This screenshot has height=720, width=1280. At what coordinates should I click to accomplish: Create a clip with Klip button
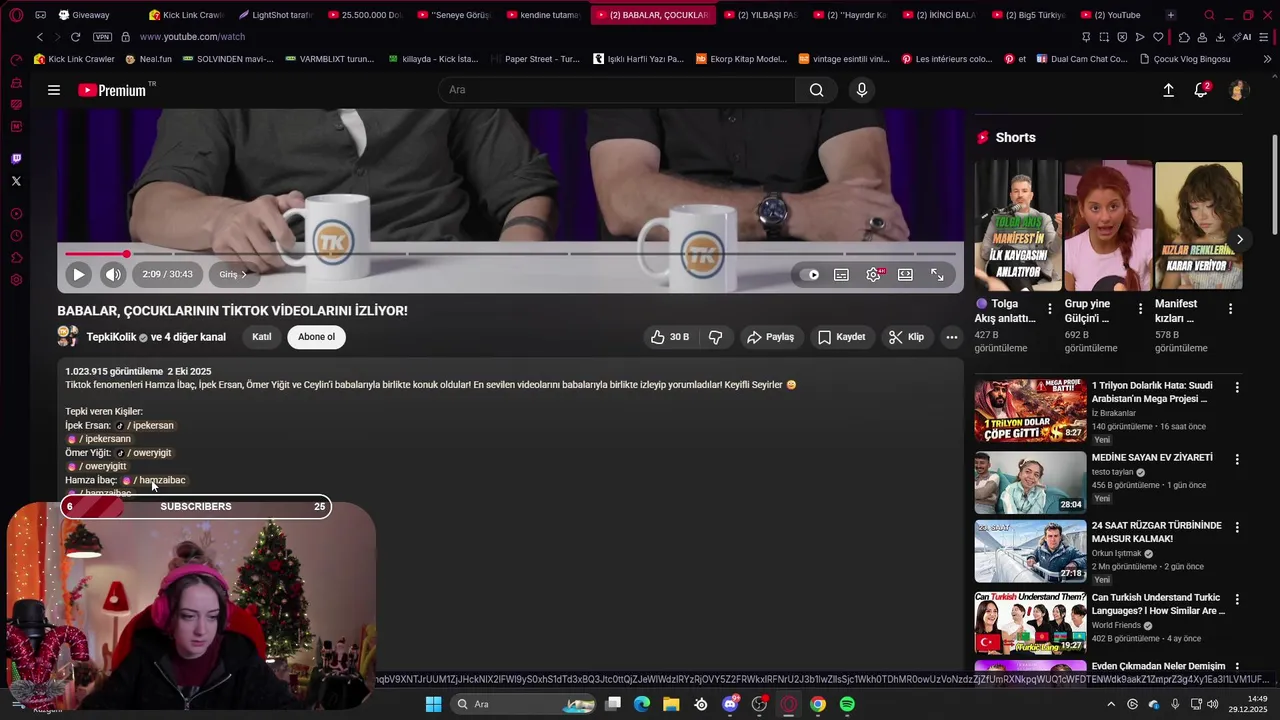click(x=906, y=337)
